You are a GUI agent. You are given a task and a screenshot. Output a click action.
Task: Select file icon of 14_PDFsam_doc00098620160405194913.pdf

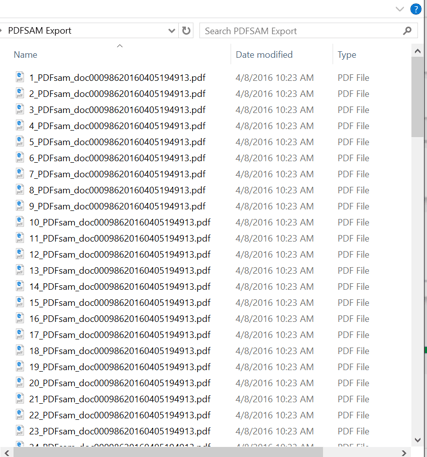click(x=20, y=286)
